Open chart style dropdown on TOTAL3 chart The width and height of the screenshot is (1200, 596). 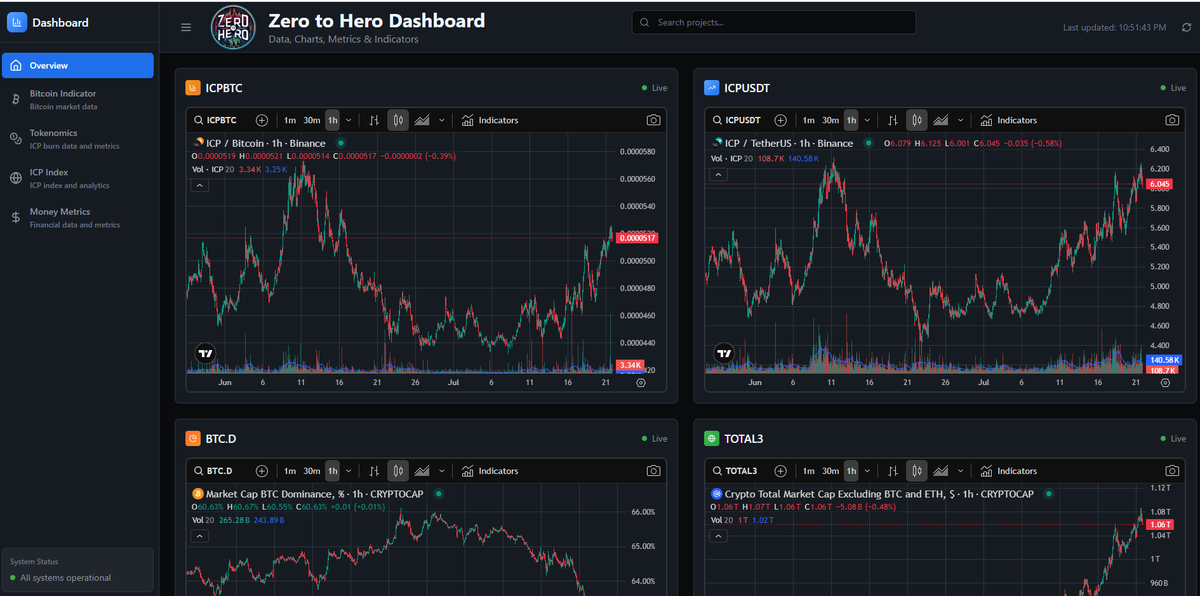pyautogui.click(x=961, y=471)
